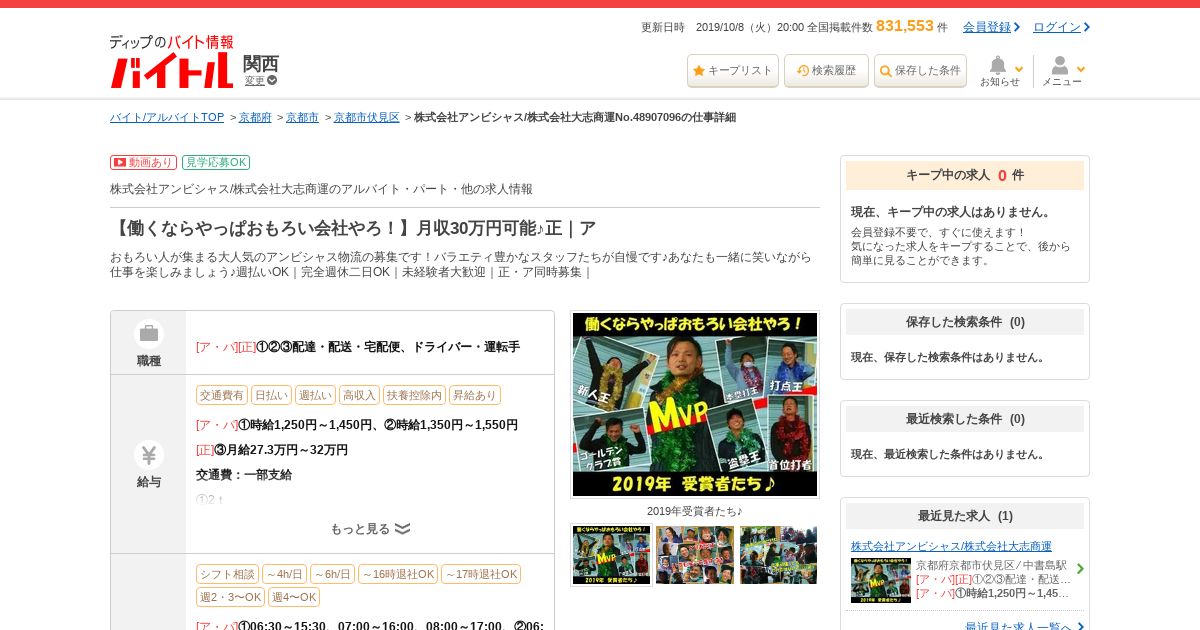Click the 2019年受賞者たち♪ photo caption
Screen dimensions: 1200x630
[695, 511]
